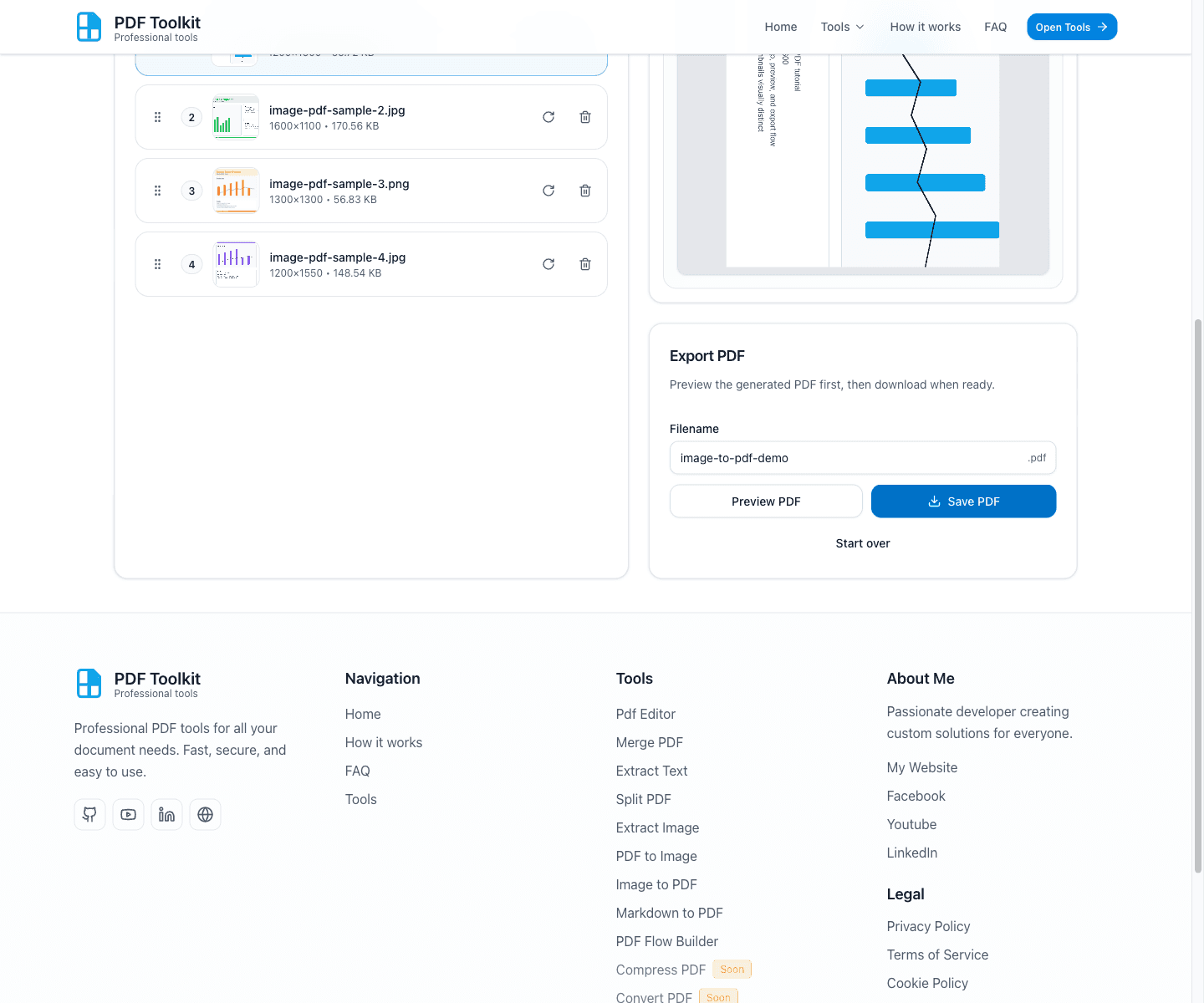This screenshot has height=1003, width=1204.
Task: Rotate image-pdf-sample-2.jpg using its rotate icon
Action: tap(548, 117)
